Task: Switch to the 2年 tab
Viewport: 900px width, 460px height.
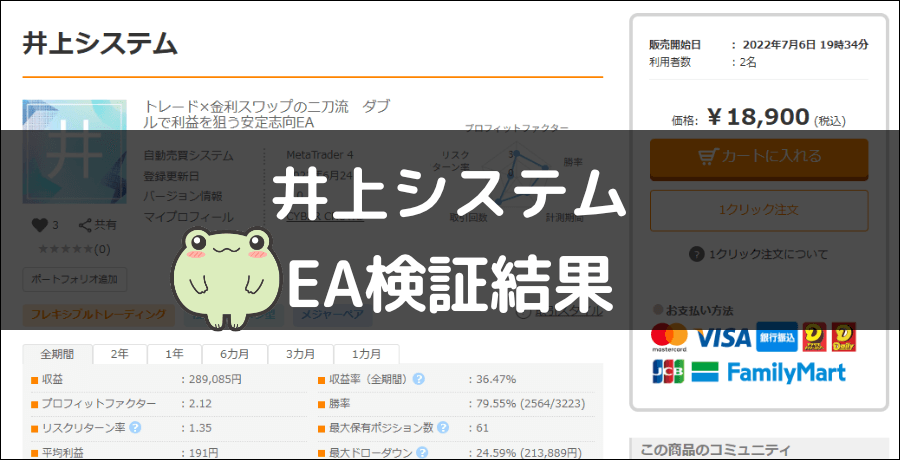Action: 119,354
